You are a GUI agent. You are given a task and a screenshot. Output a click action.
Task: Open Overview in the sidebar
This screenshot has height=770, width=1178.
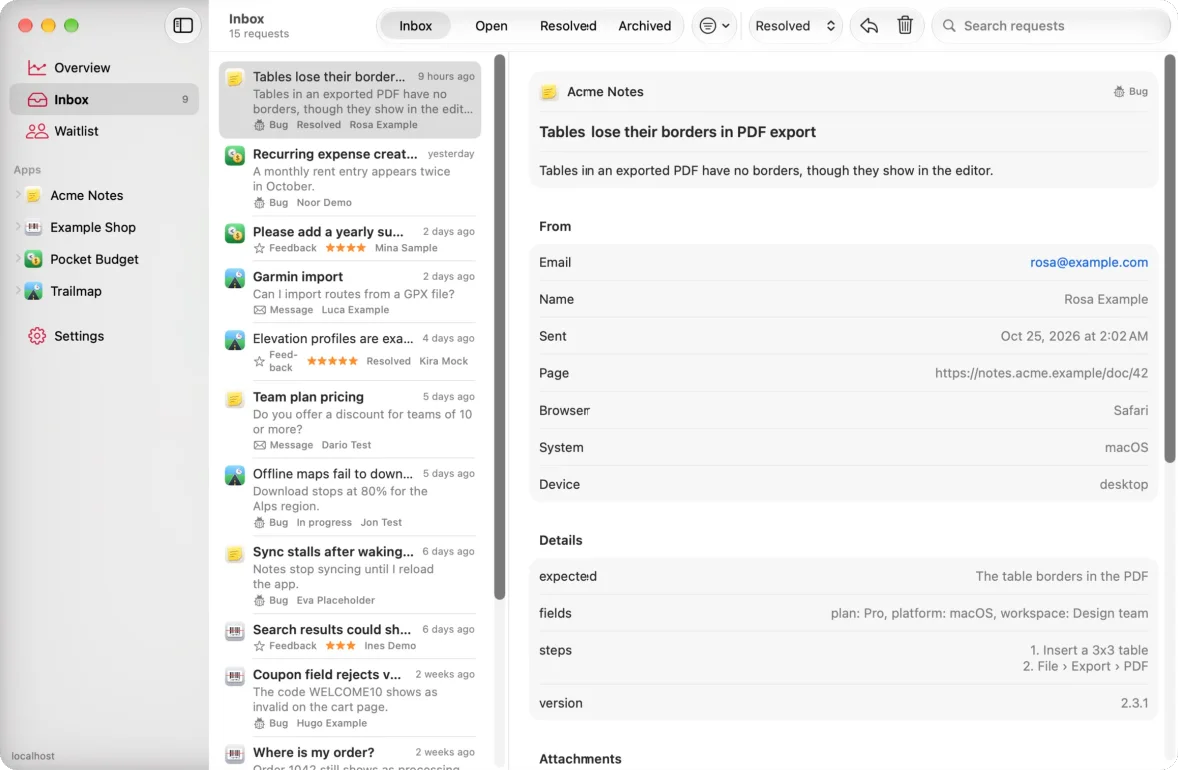(x=104, y=68)
